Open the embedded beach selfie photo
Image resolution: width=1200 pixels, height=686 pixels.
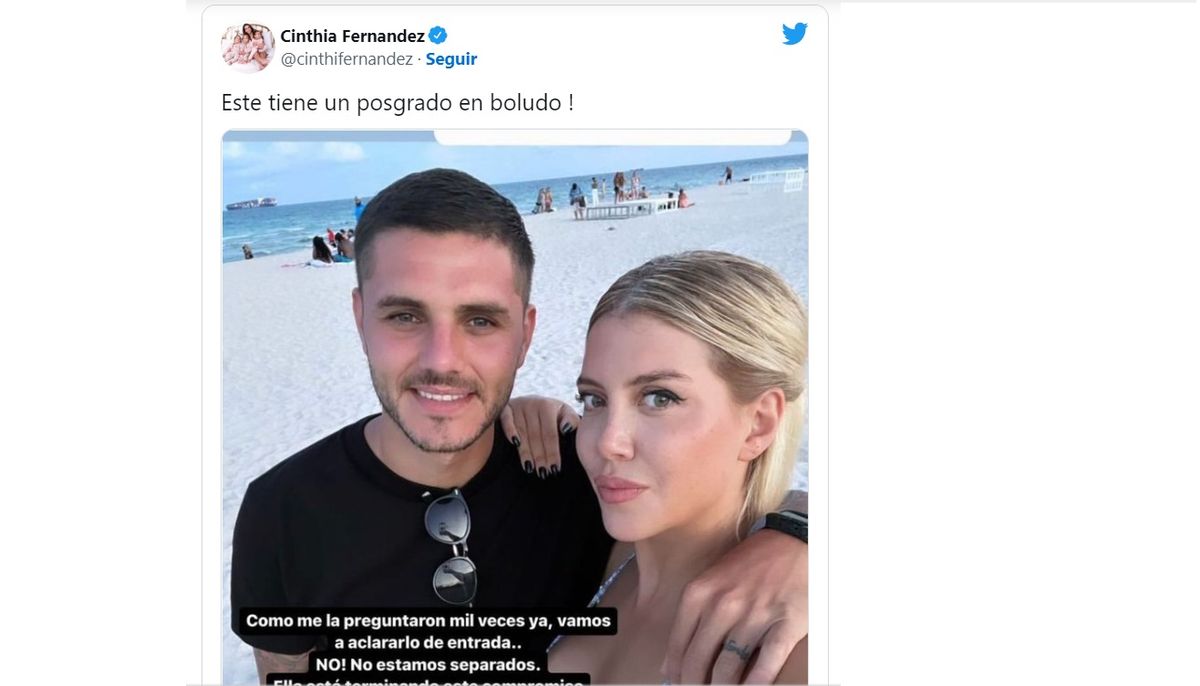tap(515, 407)
